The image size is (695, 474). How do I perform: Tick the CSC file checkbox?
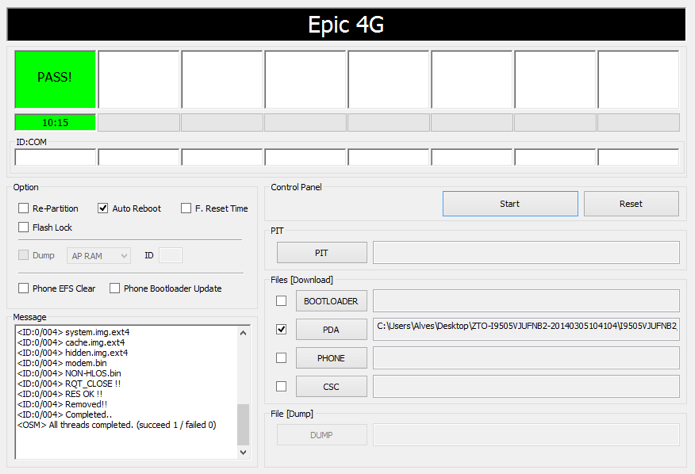pos(281,386)
